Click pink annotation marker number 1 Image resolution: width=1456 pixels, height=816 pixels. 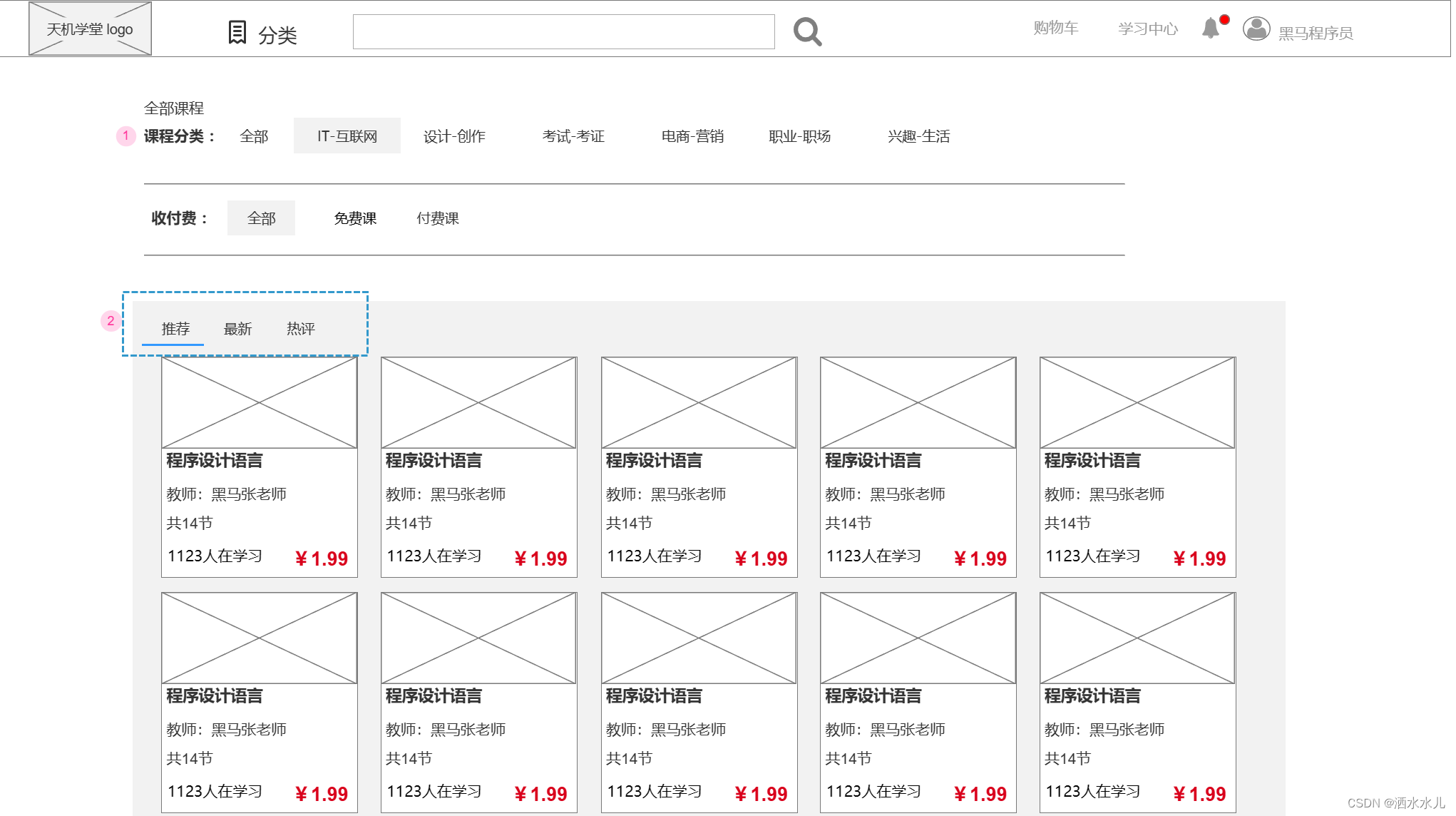125,136
